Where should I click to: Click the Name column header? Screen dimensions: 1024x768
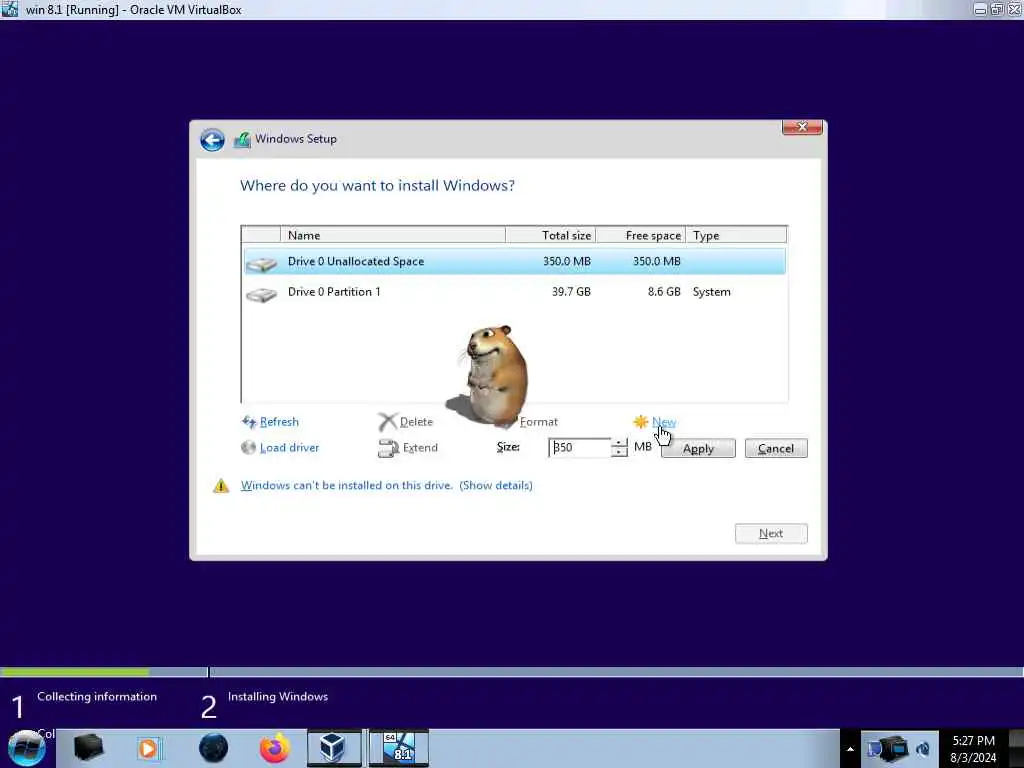392,235
